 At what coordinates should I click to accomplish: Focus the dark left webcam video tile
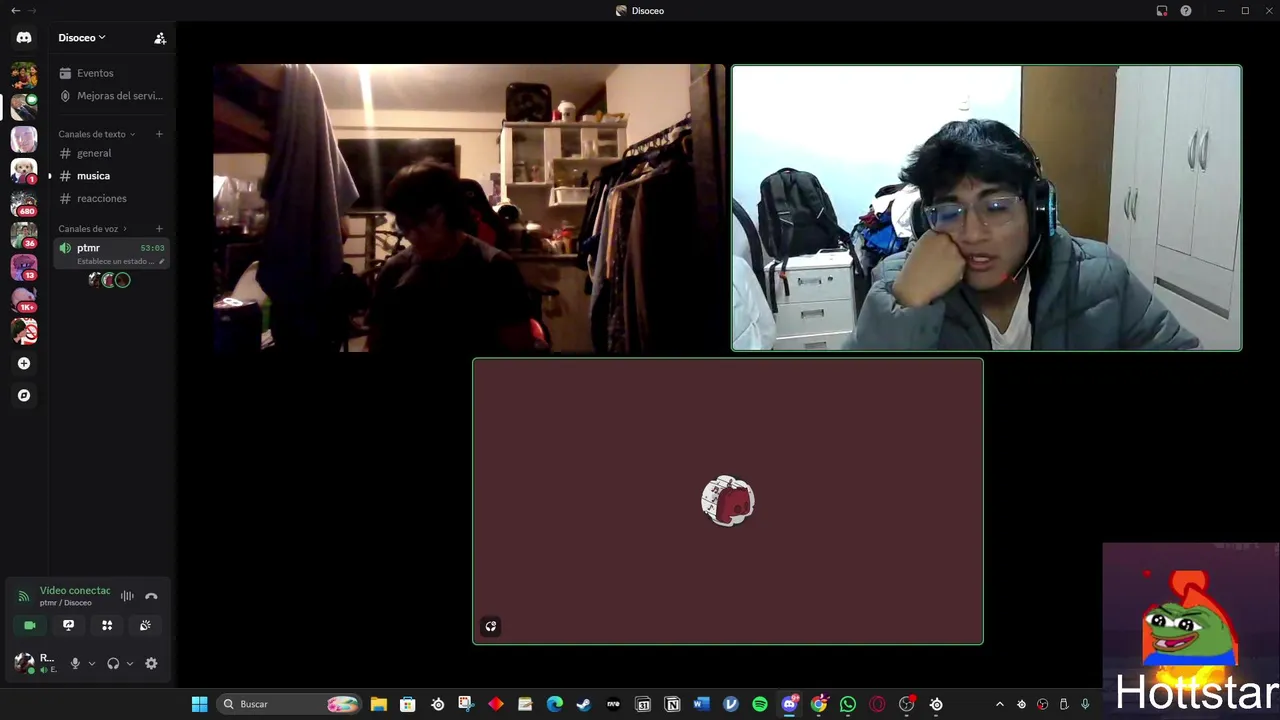[x=469, y=208]
